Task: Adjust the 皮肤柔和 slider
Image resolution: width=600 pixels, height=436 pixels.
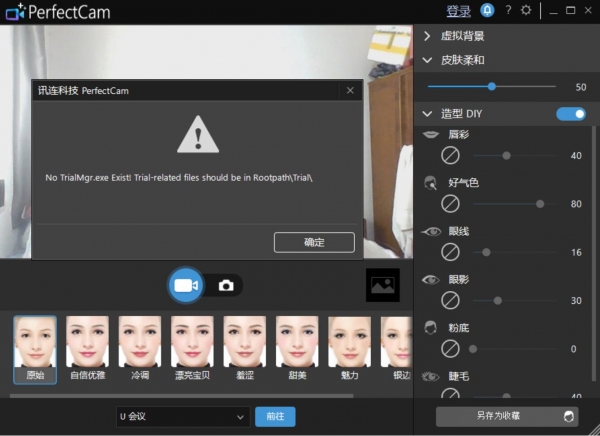Action: click(492, 87)
